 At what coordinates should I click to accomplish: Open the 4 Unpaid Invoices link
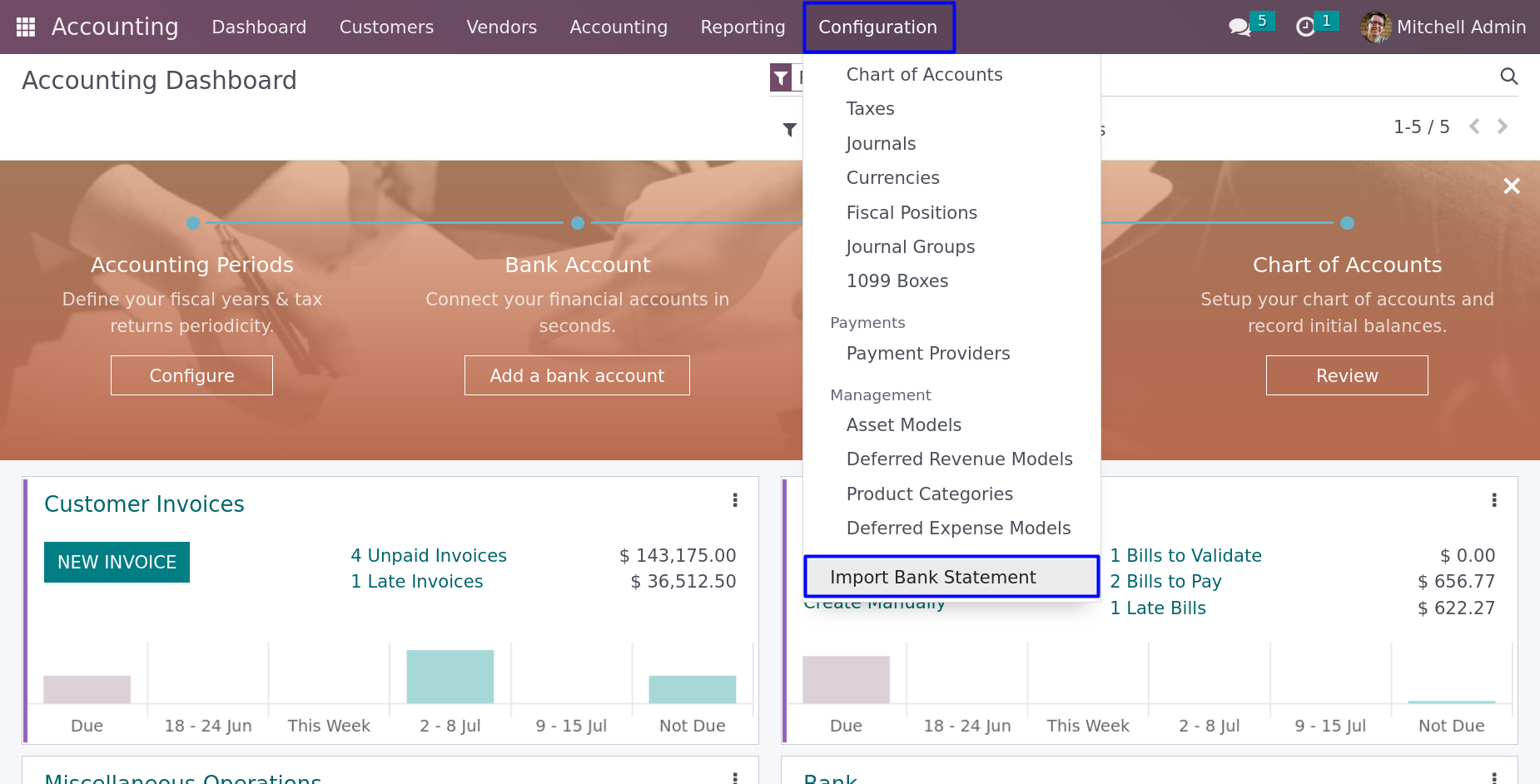(x=429, y=556)
